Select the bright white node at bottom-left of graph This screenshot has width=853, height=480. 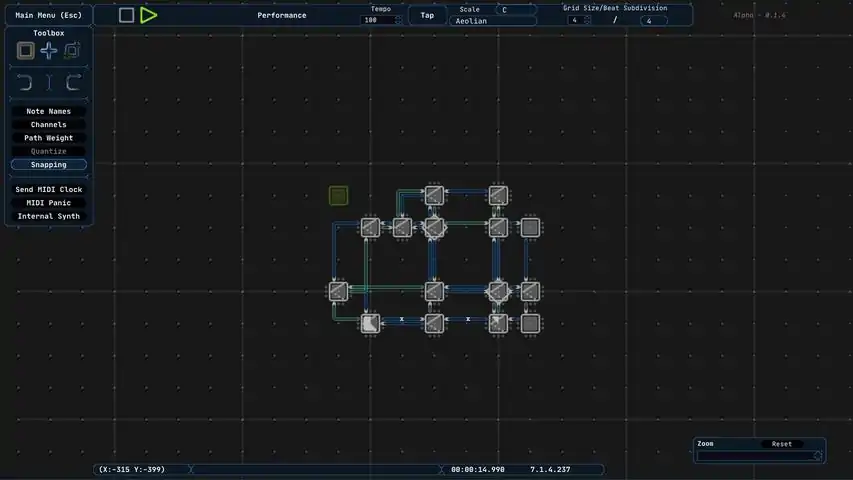pyautogui.click(x=370, y=324)
